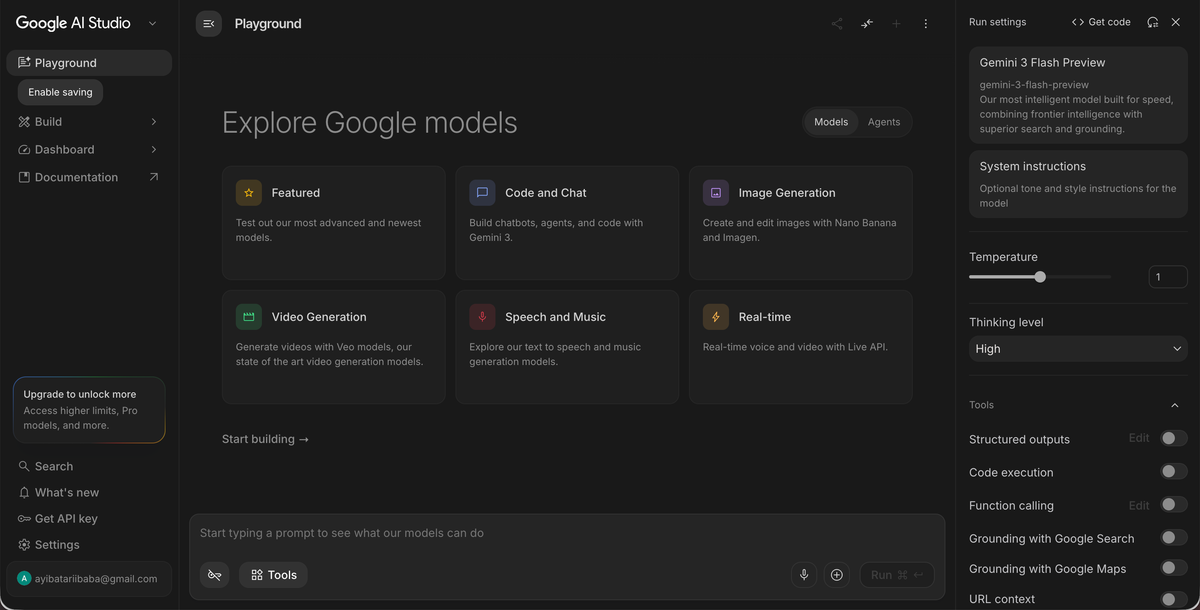Click the share icon in header
Image resolution: width=1200 pixels, height=610 pixels.
[837, 24]
